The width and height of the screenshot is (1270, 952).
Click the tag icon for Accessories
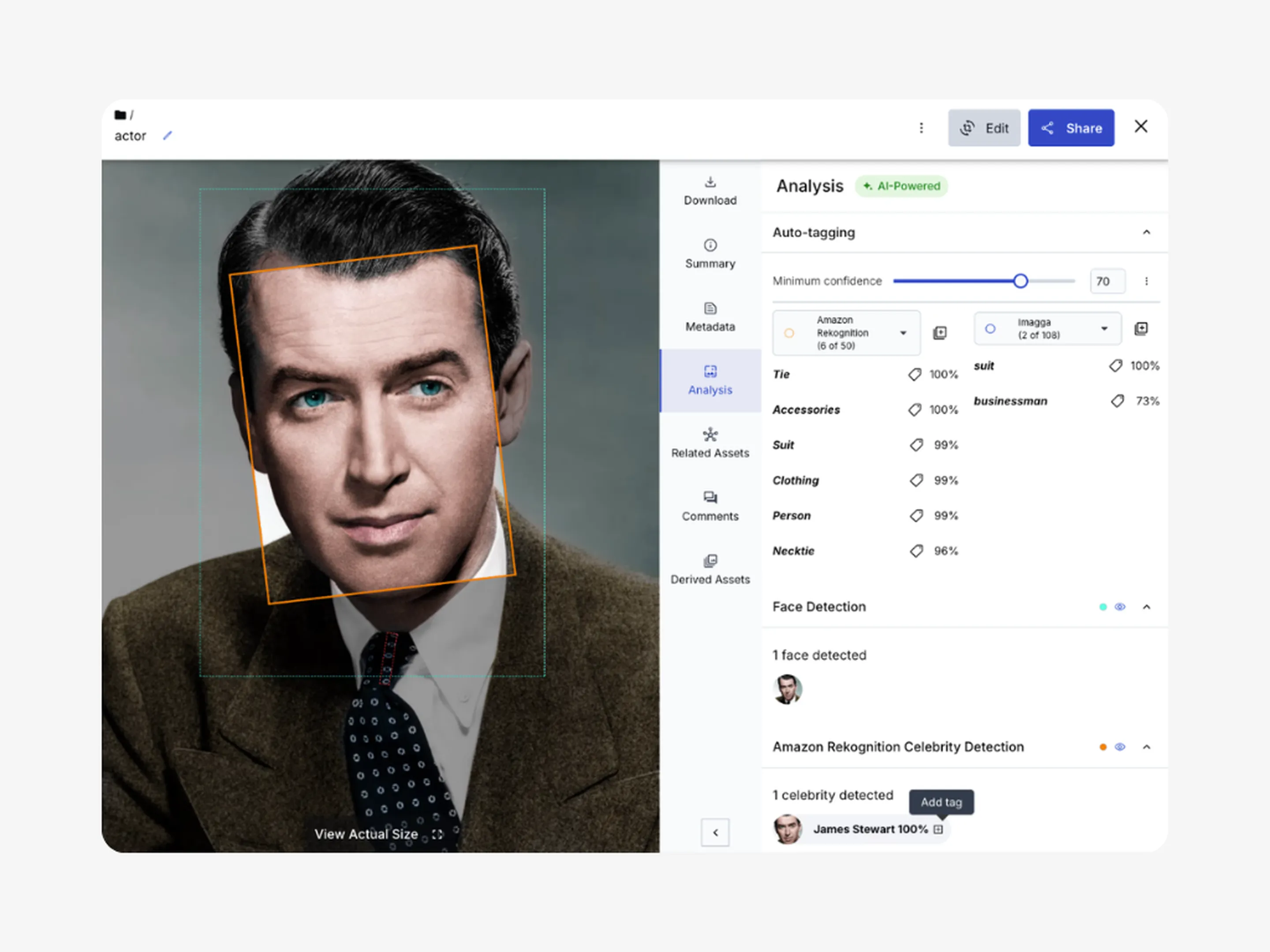pos(915,410)
